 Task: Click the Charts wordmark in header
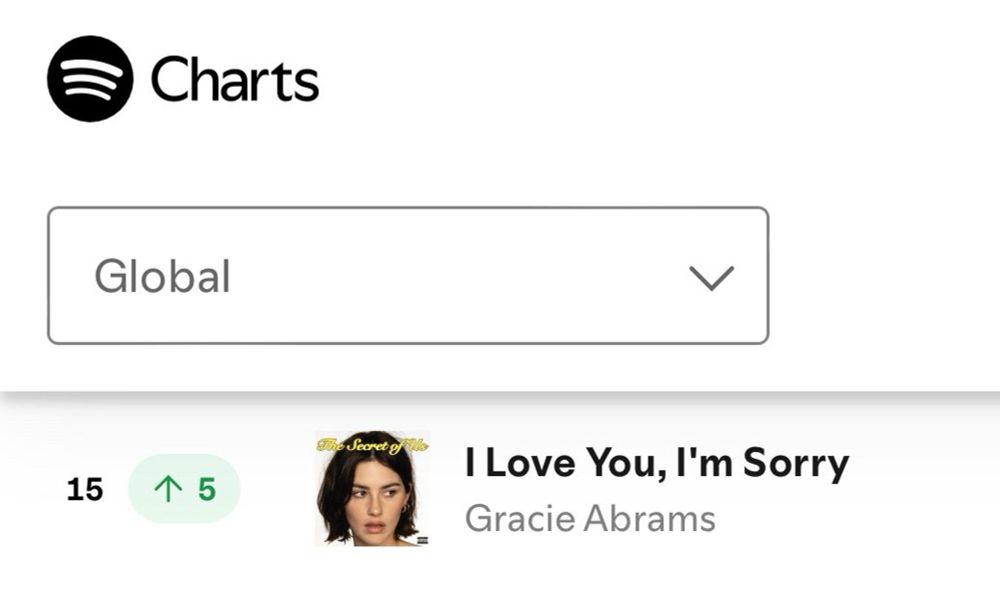(x=235, y=80)
